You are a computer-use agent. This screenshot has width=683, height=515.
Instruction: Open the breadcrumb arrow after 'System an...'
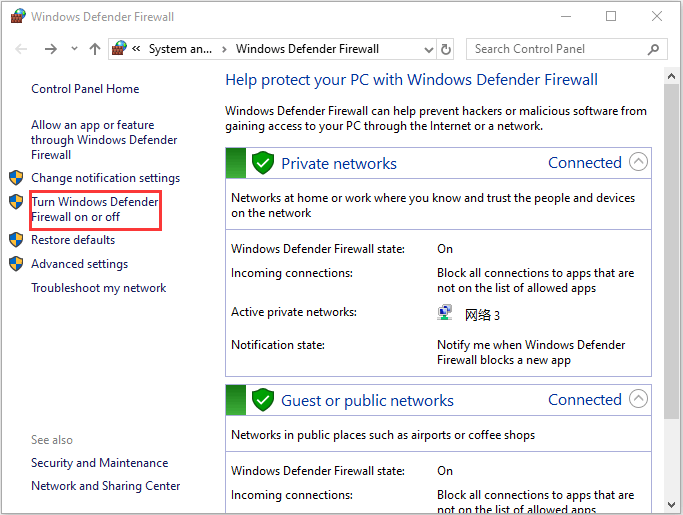pos(224,49)
